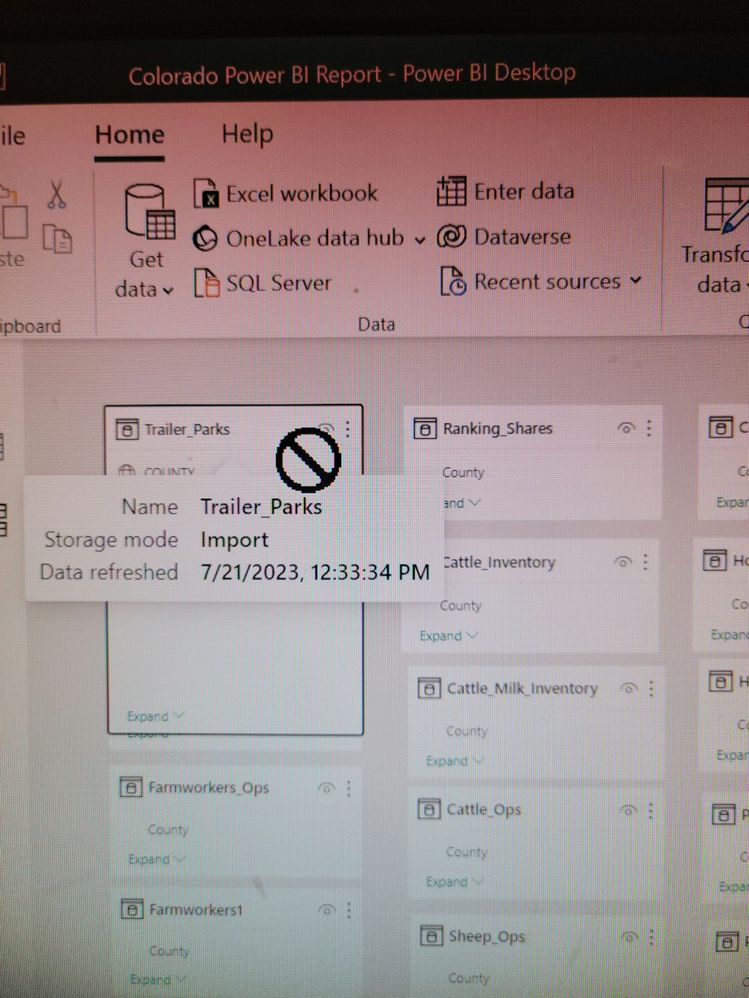Image resolution: width=749 pixels, height=998 pixels.
Task: Open Cattle_Ops more options menu
Action: click(650, 810)
